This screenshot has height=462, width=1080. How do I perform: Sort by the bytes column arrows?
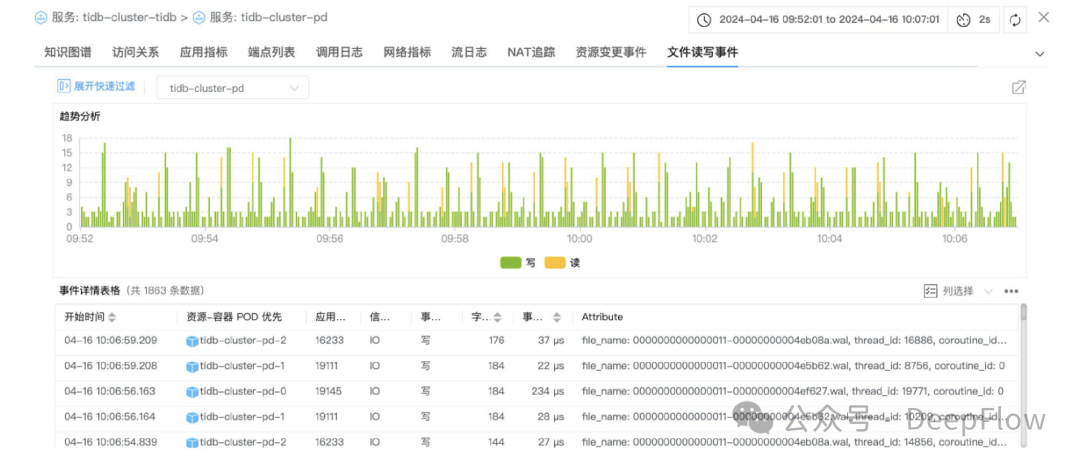click(x=497, y=317)
